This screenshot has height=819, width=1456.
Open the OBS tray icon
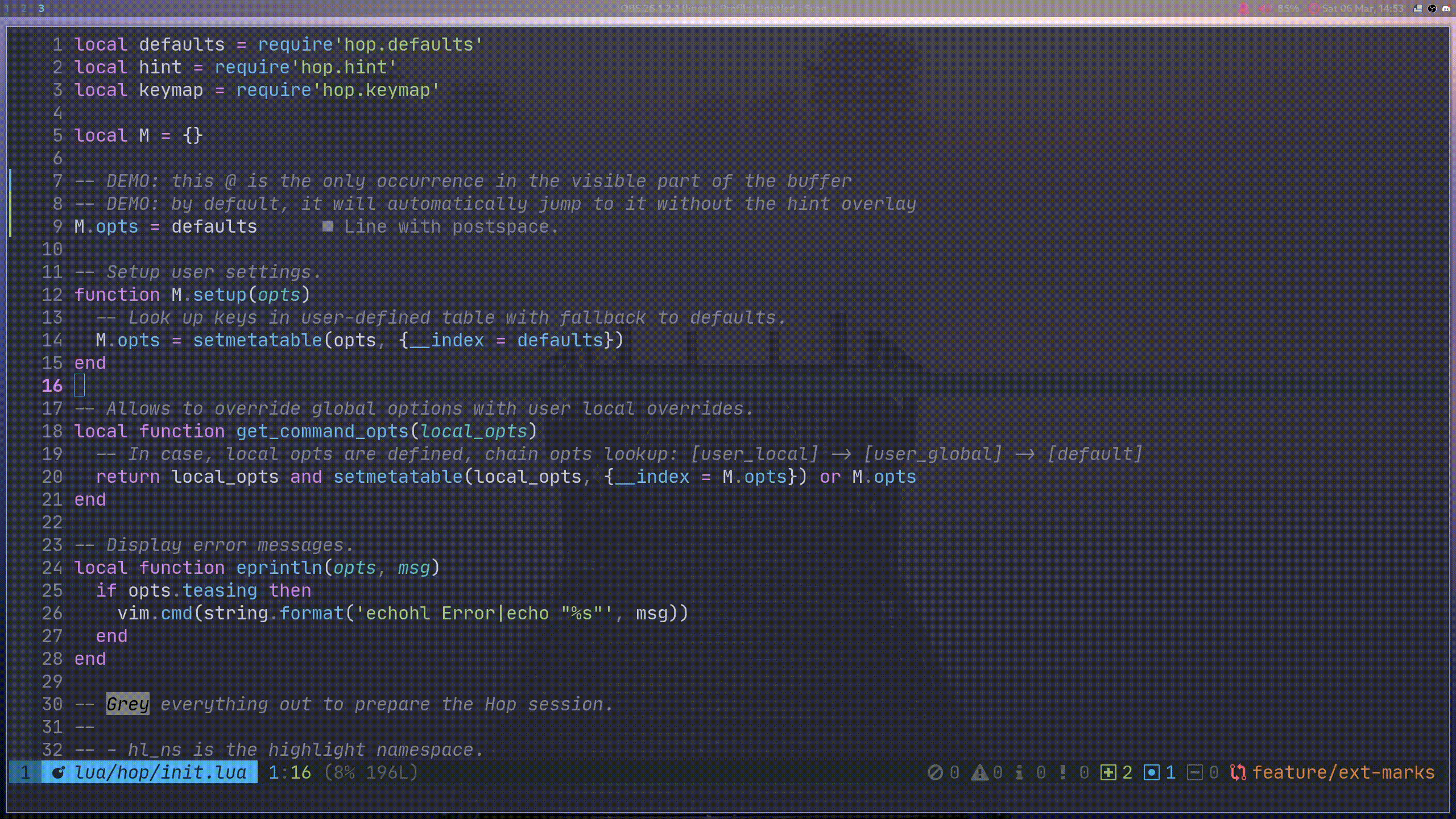tap(1432, 8)
